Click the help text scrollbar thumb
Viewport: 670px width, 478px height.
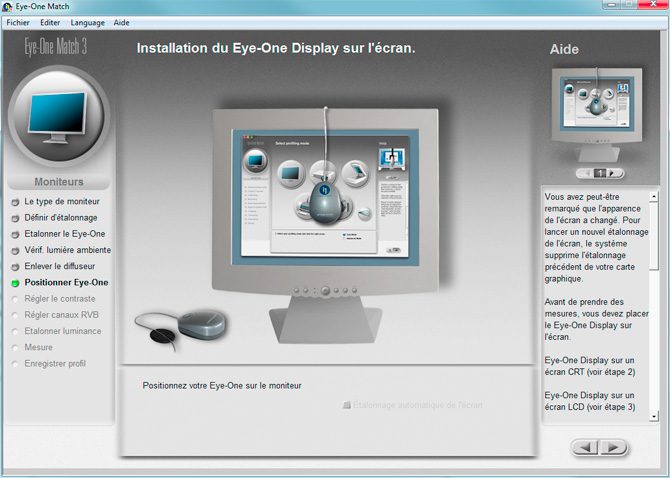click(x=654, y=235)
